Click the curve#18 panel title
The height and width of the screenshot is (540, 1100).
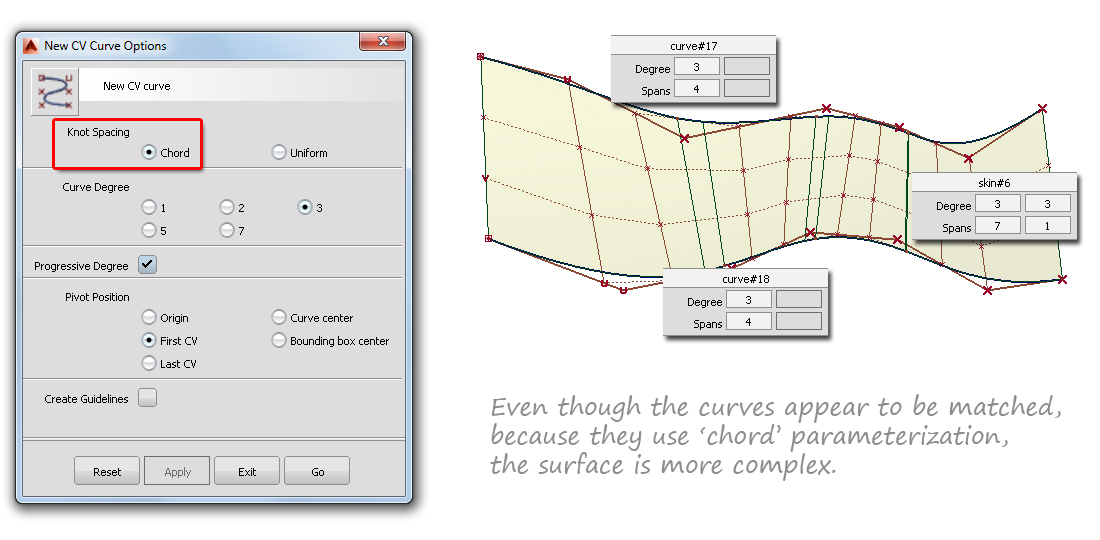click(x=746, y=279)
